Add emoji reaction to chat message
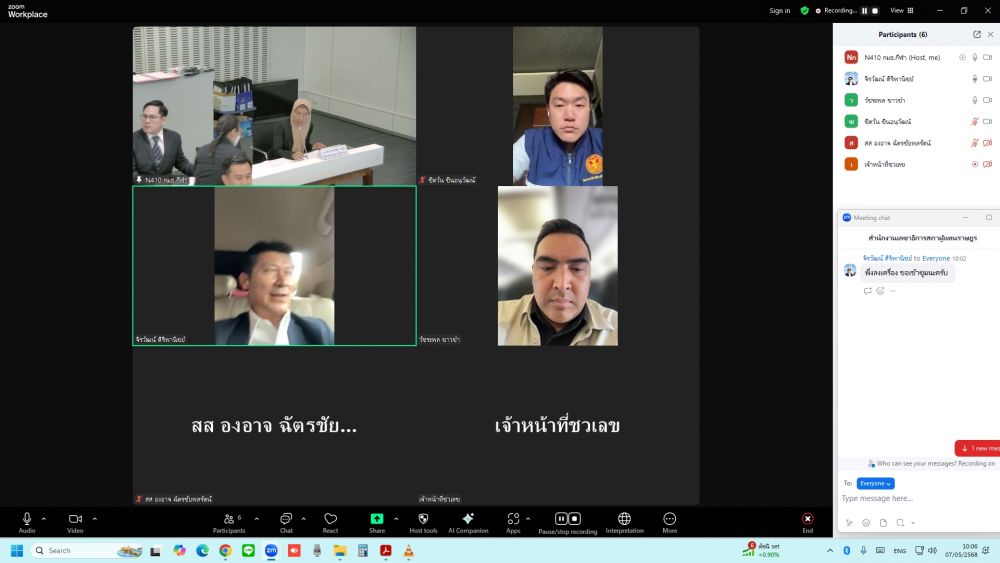 tap(880, 291)
